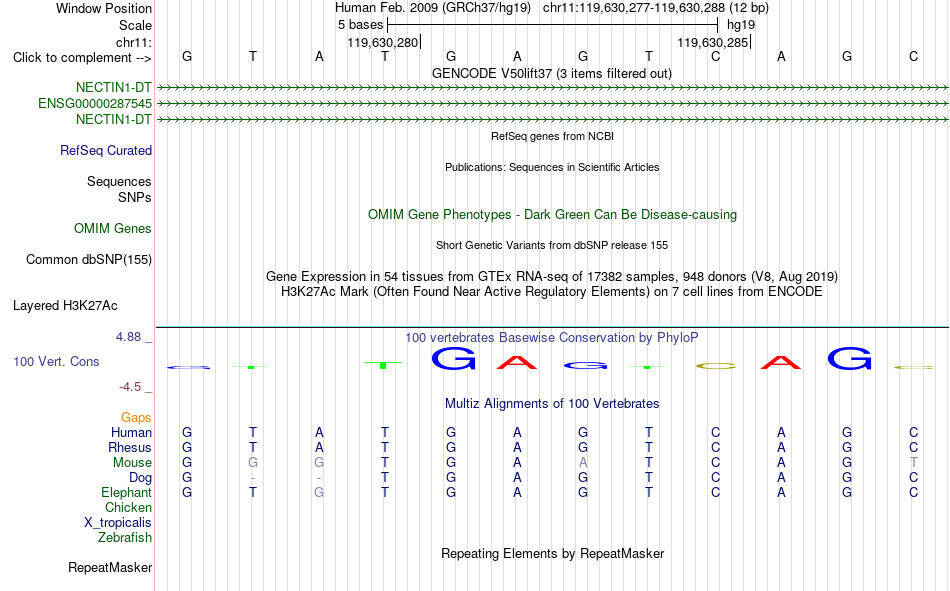
Task: Click the 'Publications: Sequences in Scientific Articles' title
Action: tap(552, 167)
